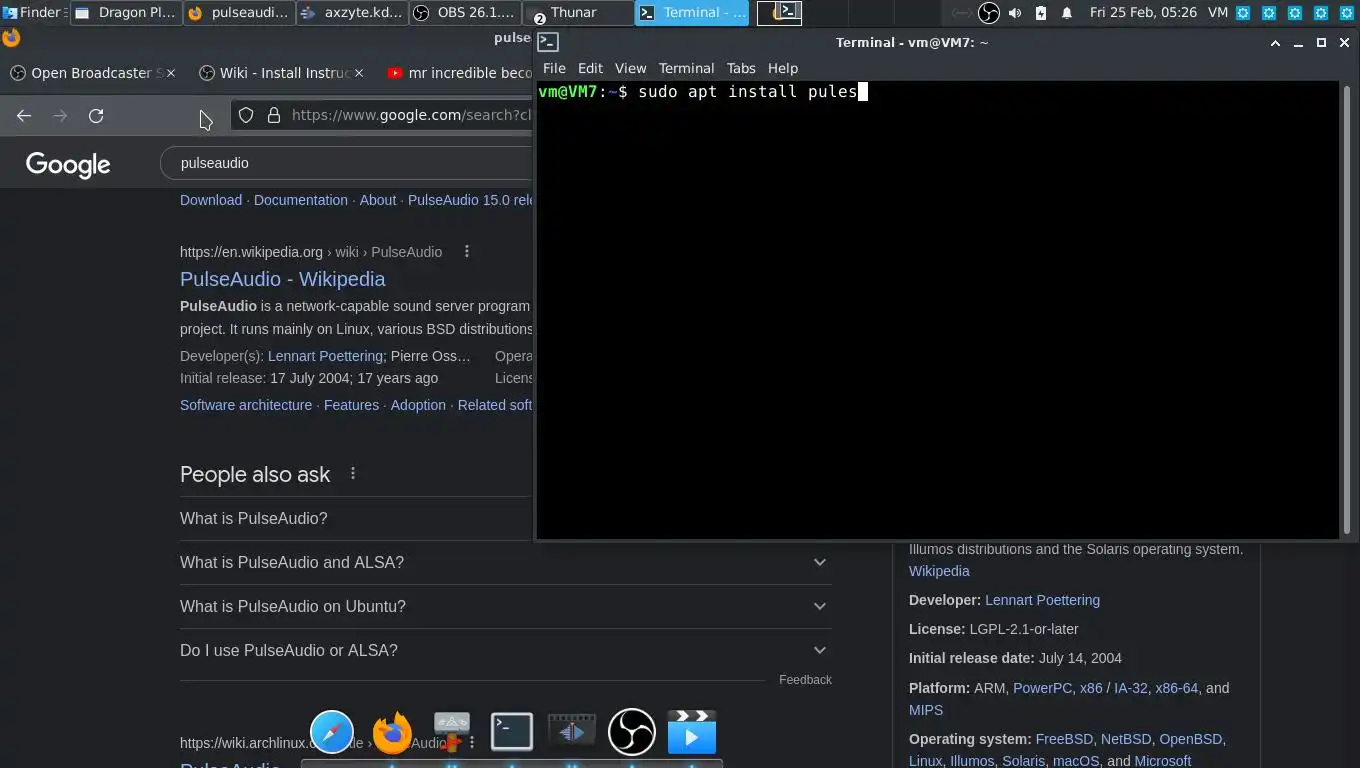The width and height of the screenshot is (1360, 768).
Task: Switch to Dragon Player taskbar window
Action: click(125, 13)
